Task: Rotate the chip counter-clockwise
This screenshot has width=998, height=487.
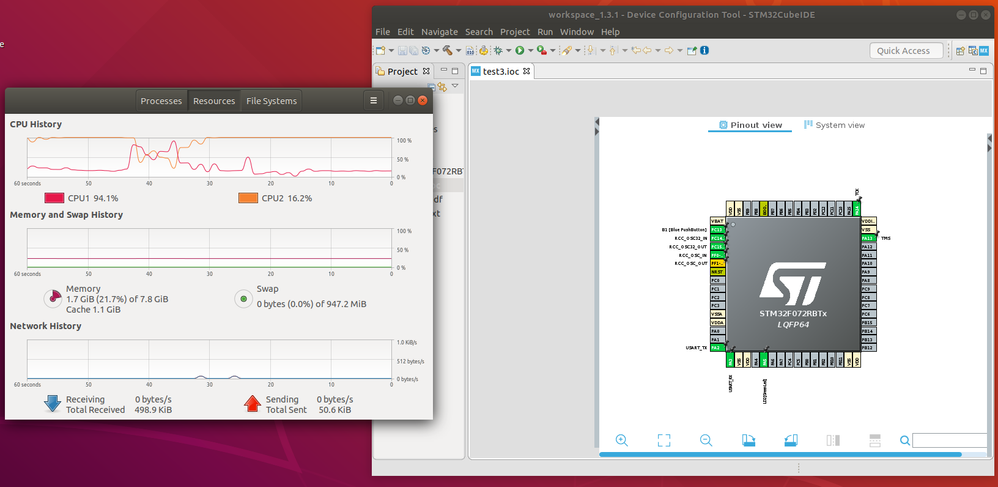Action: 791,440
